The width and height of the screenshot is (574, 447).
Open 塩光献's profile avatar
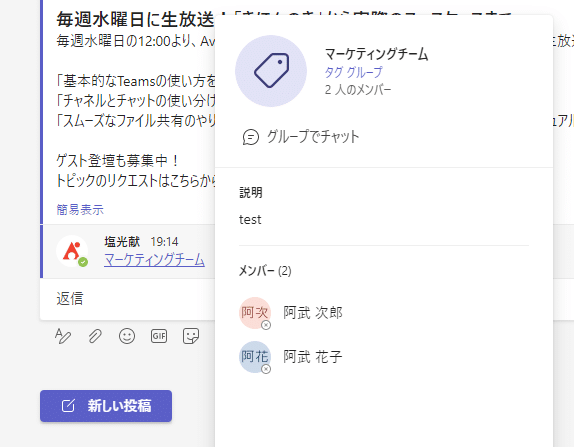(72, 251)
